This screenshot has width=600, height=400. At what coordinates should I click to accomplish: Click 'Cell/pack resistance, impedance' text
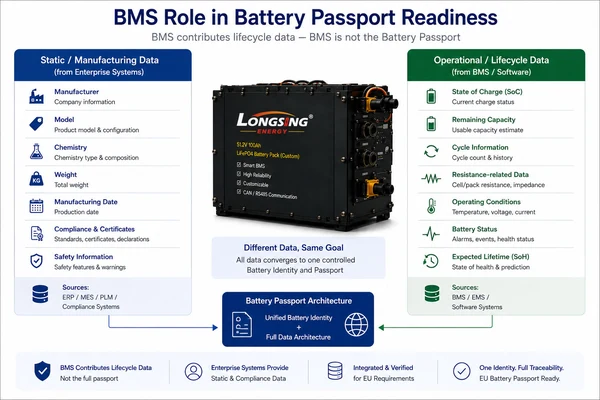(x=498, y=185)
